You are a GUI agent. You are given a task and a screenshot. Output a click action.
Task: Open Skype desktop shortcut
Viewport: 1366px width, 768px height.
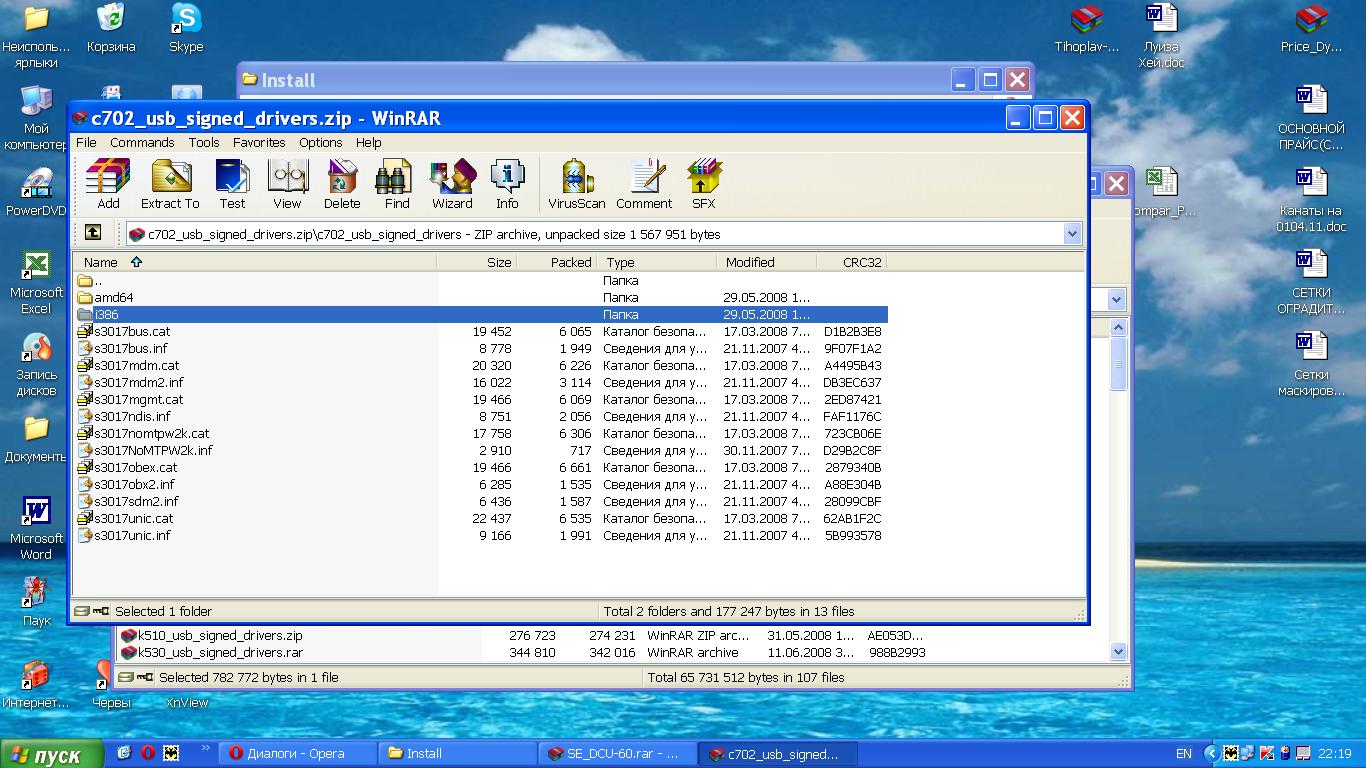[x=186, y=28]
